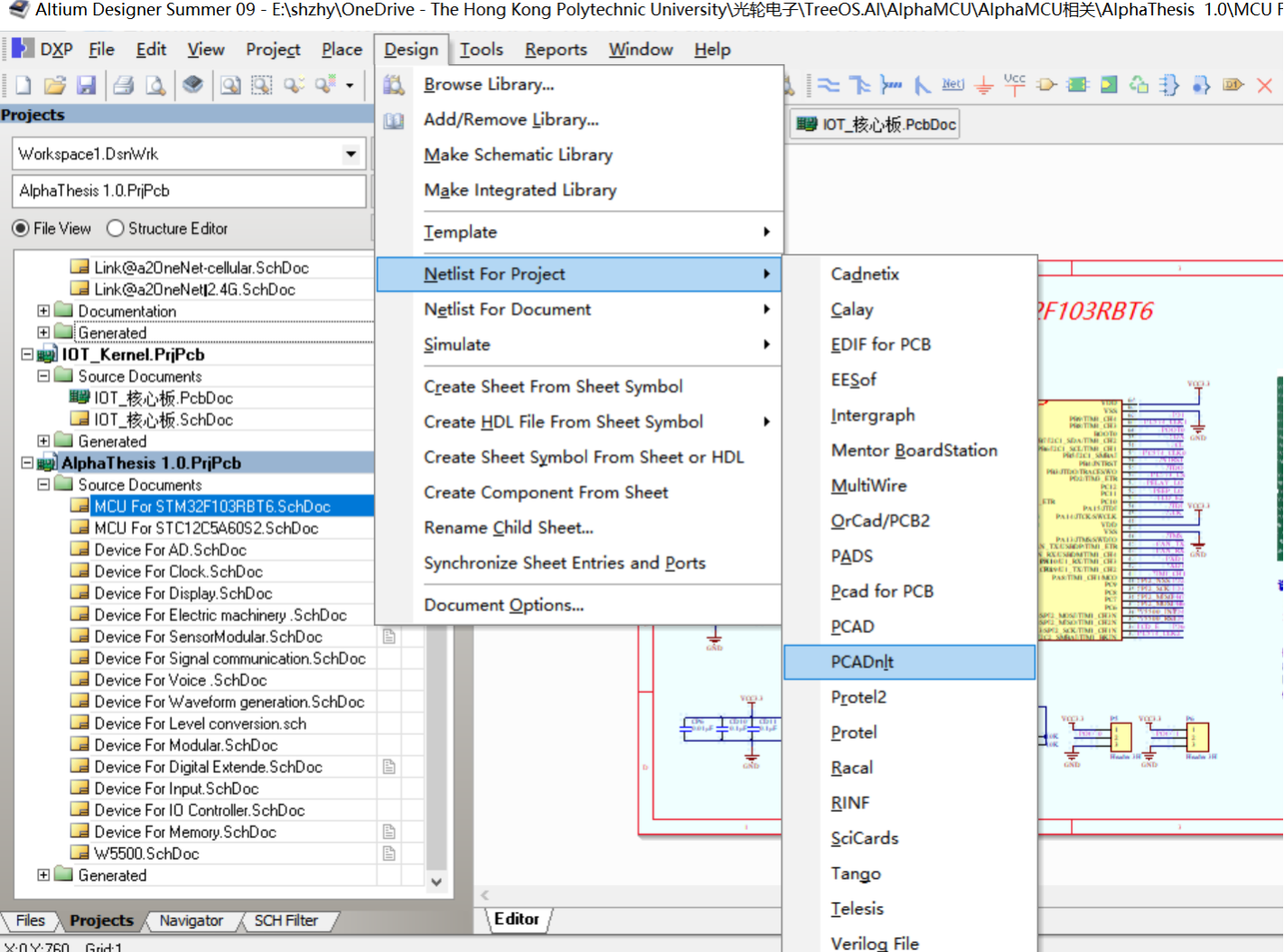Viewport: 1284px width, 952px height.
Task: Select the IOT_核心板.PcbDoc document tab
Action: click(x=876, y=125)
